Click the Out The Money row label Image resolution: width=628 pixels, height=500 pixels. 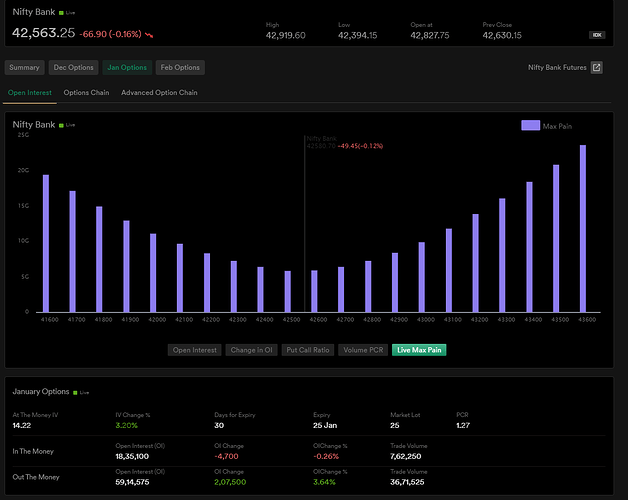pyautogui.click(x=36, y=477)
